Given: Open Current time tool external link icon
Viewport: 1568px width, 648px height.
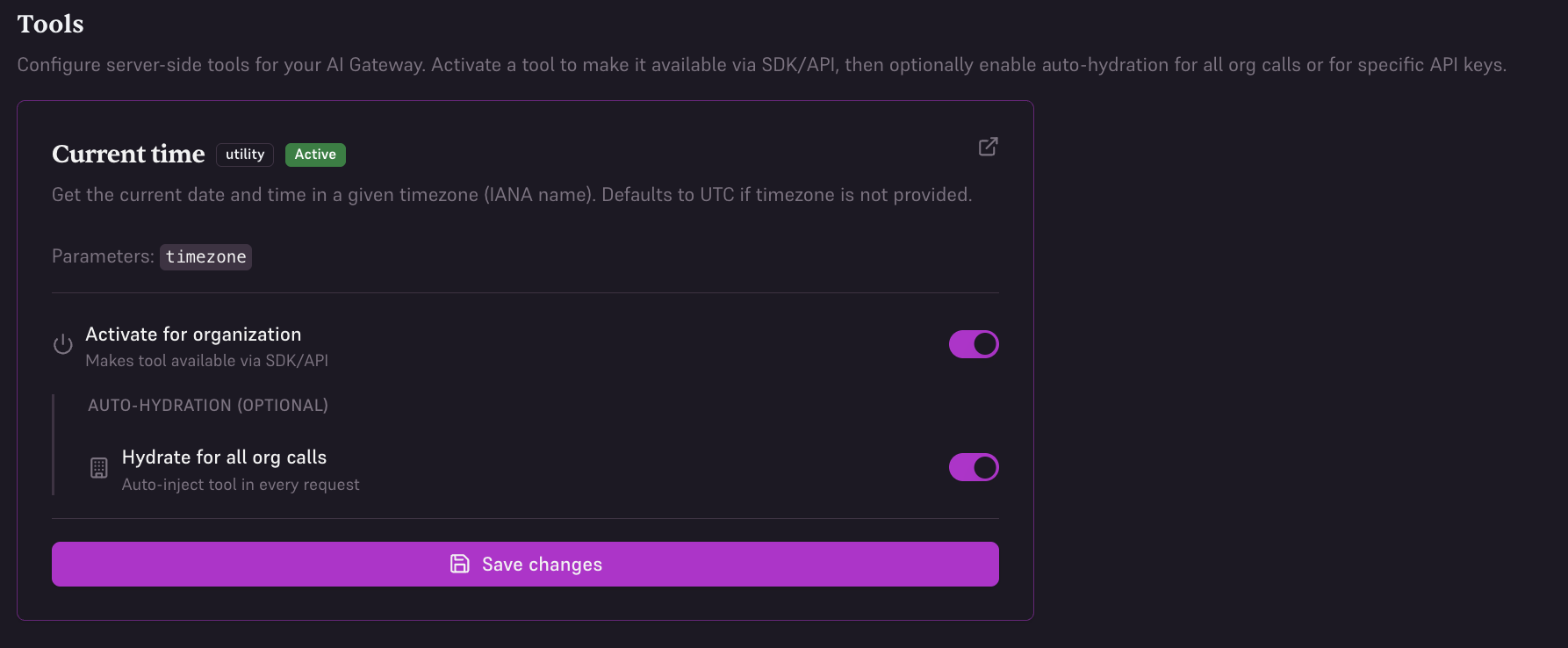Looking at the screenshot, I should click(988, 147).
